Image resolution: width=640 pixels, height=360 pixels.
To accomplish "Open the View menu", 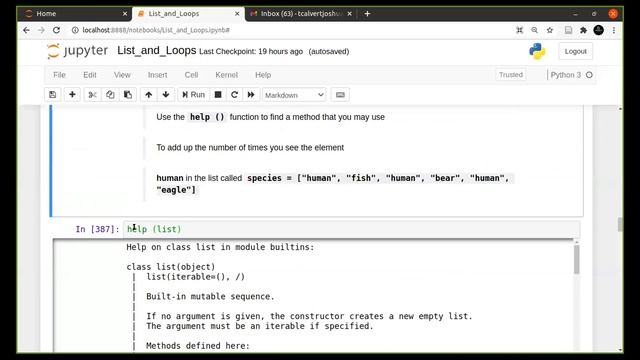I will [x=122, y=75].
